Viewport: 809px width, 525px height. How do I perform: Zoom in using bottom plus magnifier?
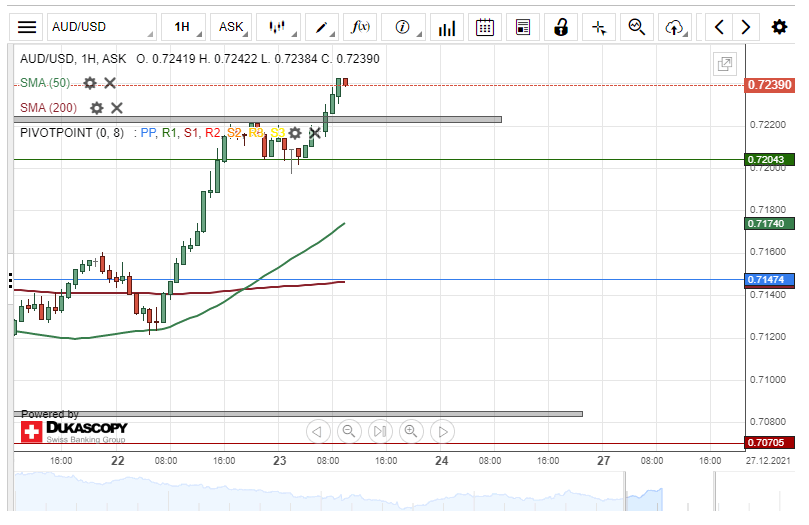point(410,432)
